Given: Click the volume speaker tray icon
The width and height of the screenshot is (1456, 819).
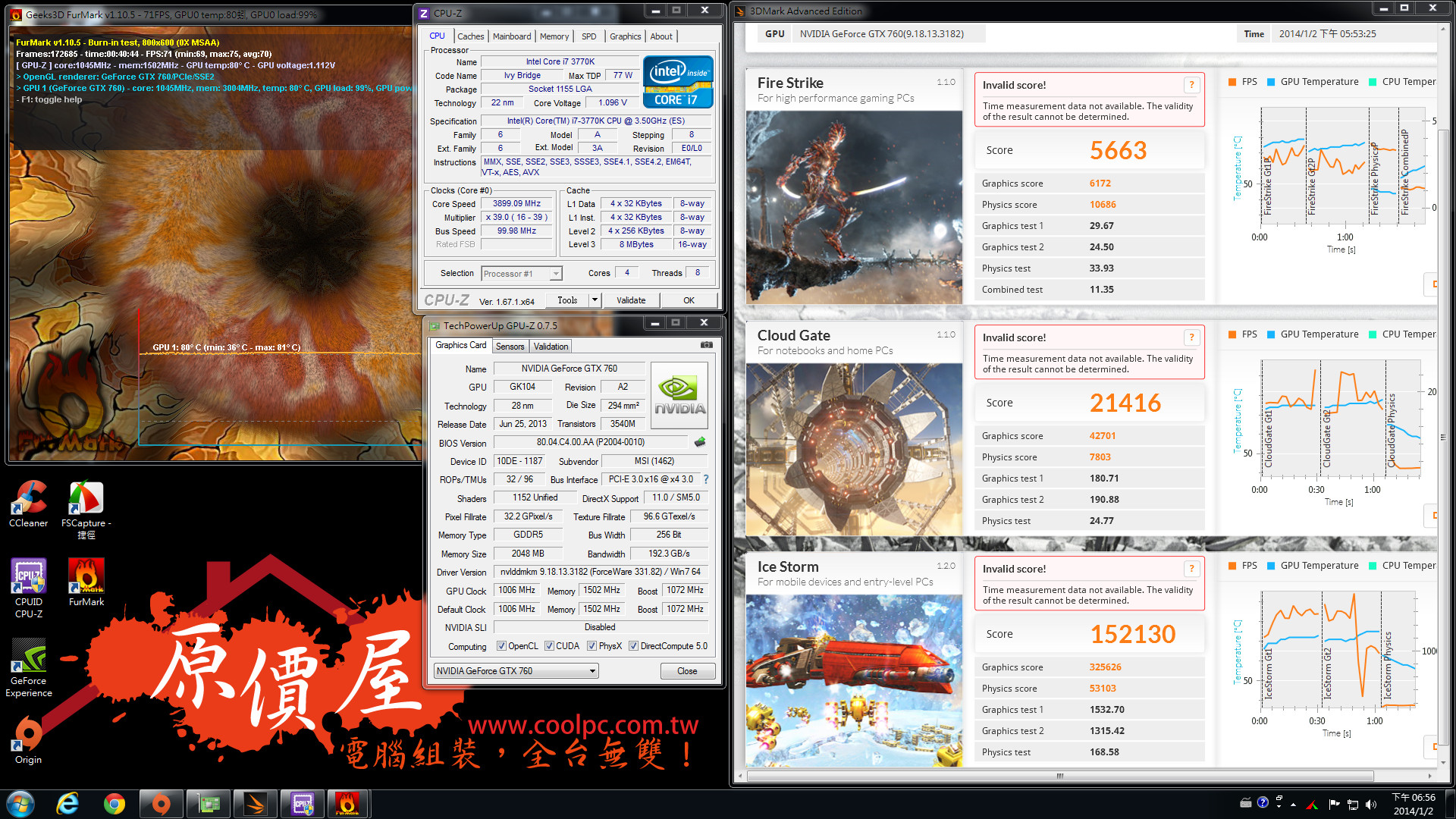Looking at the screenshot, I should tap(1370, 805).
